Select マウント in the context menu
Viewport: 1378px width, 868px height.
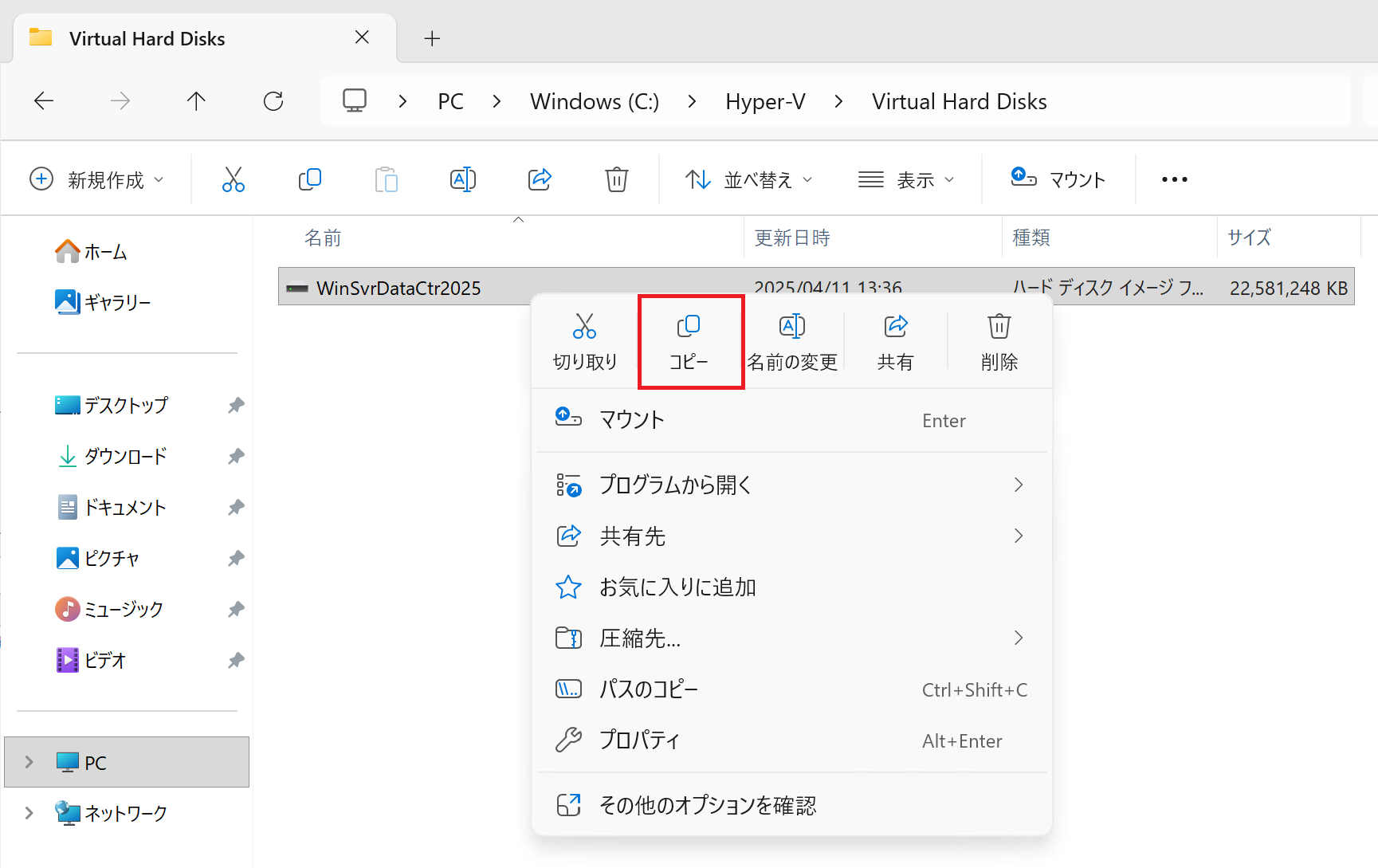(632, 420)
